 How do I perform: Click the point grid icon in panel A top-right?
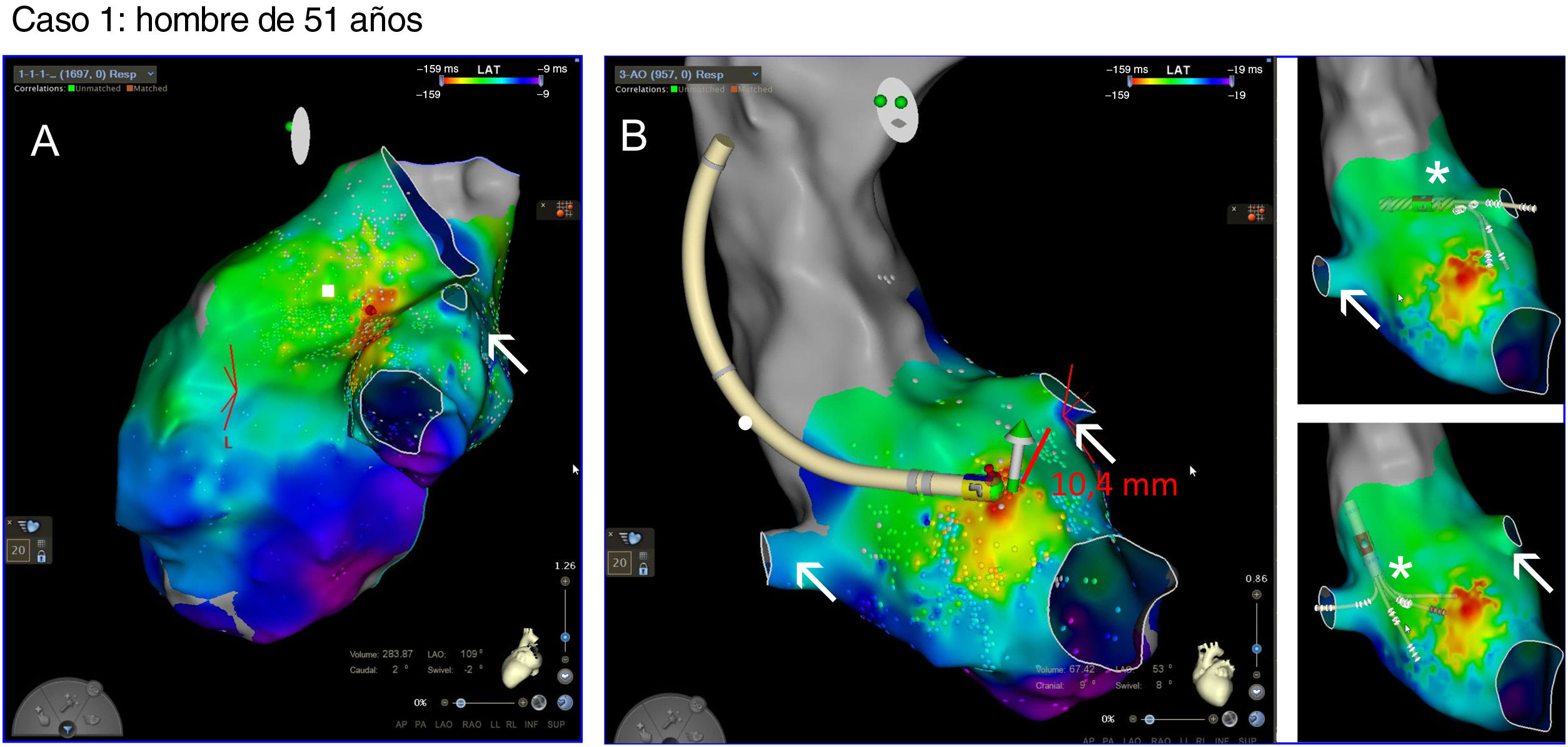[x=565, y=209]
